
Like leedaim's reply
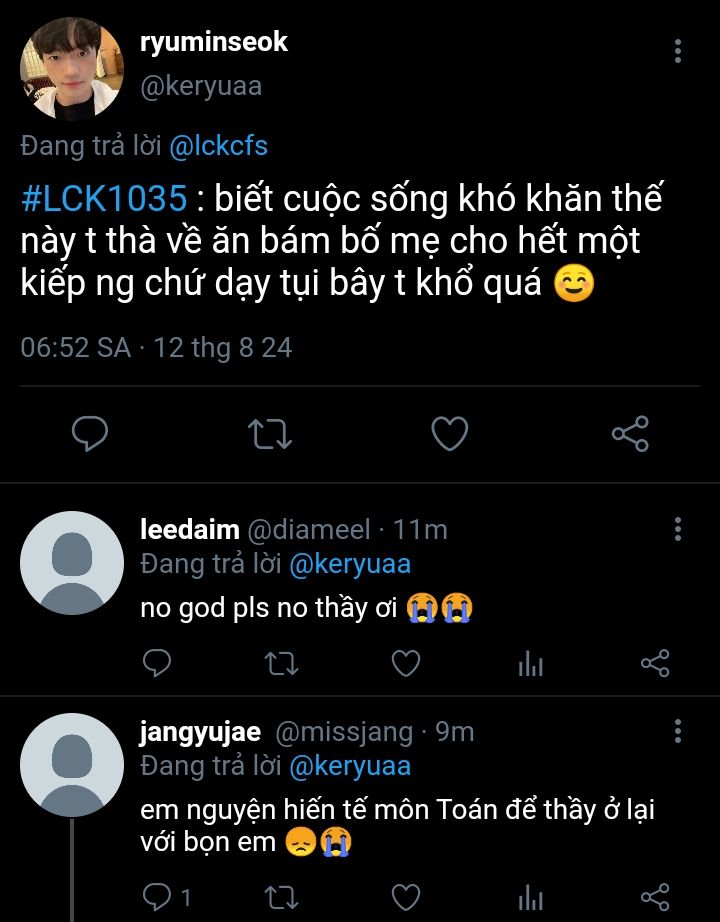pos(405,662)
